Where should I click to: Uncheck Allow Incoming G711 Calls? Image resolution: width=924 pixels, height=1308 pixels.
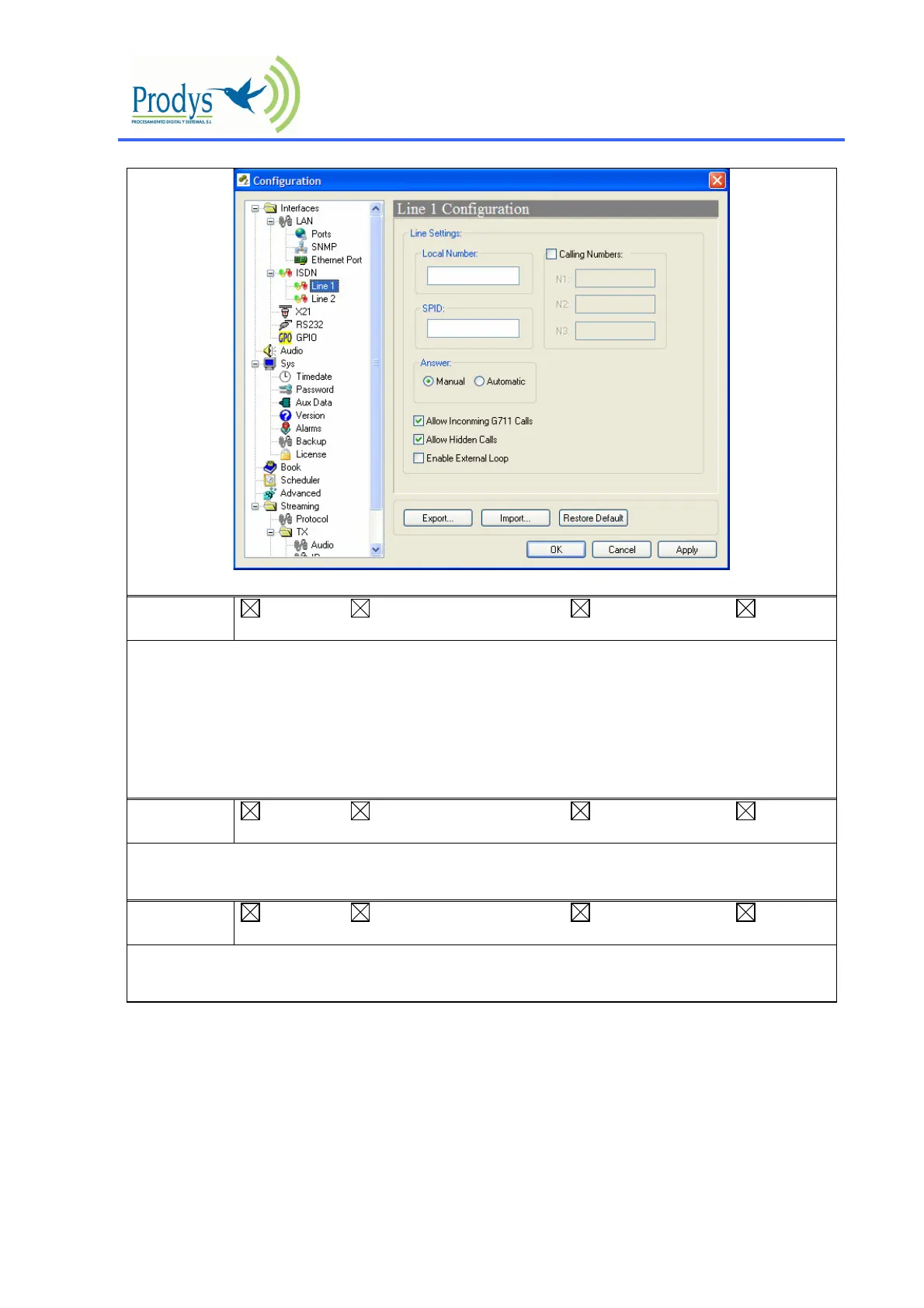(x=419, y=421)
